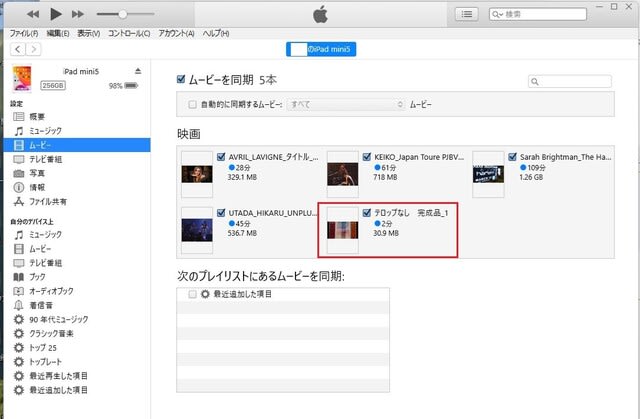Click the テロップなし 完成品_1 thumbnail
Screen dimensions: 640x419
[x=343, y=230]
